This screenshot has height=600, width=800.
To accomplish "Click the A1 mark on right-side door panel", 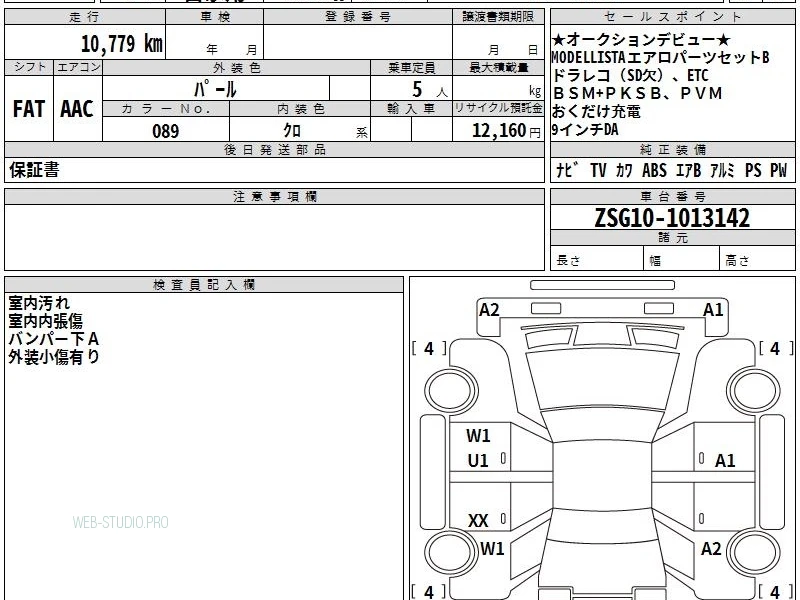I will (x=725, y=461).
